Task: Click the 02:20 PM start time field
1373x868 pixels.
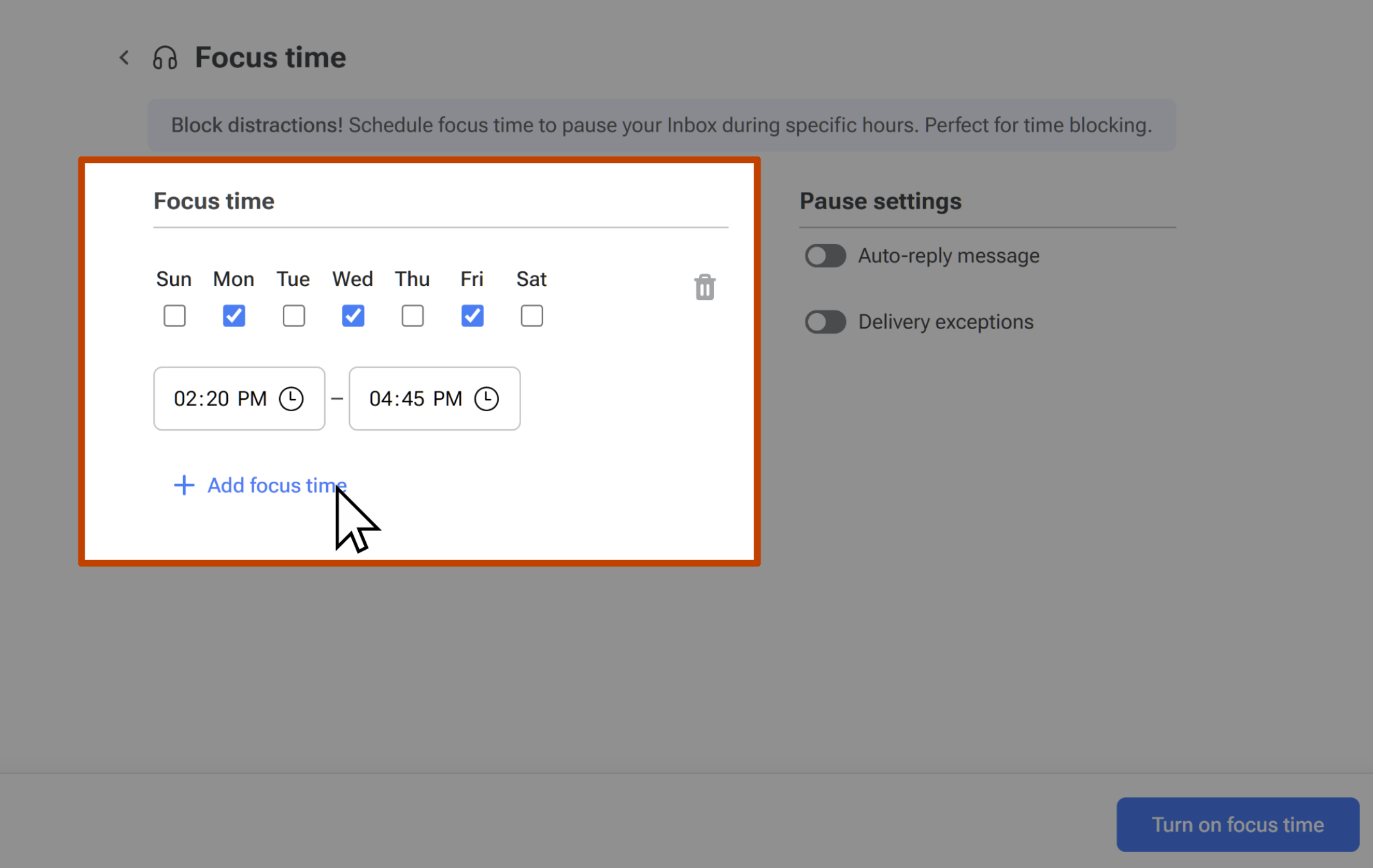Action: [220, 398]
